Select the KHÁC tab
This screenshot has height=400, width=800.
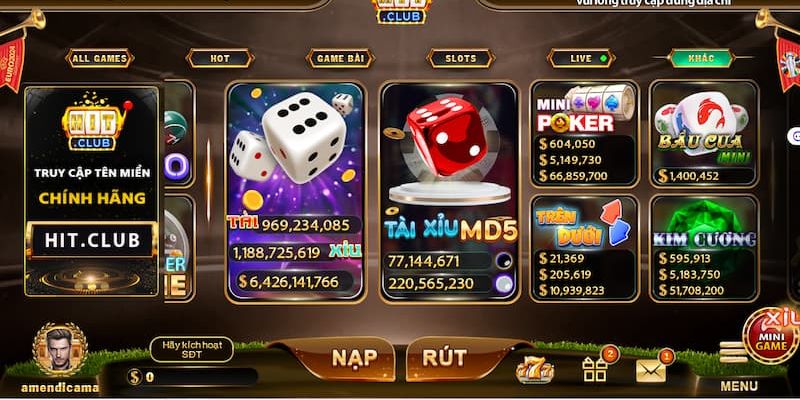click(x=702, y=58)
